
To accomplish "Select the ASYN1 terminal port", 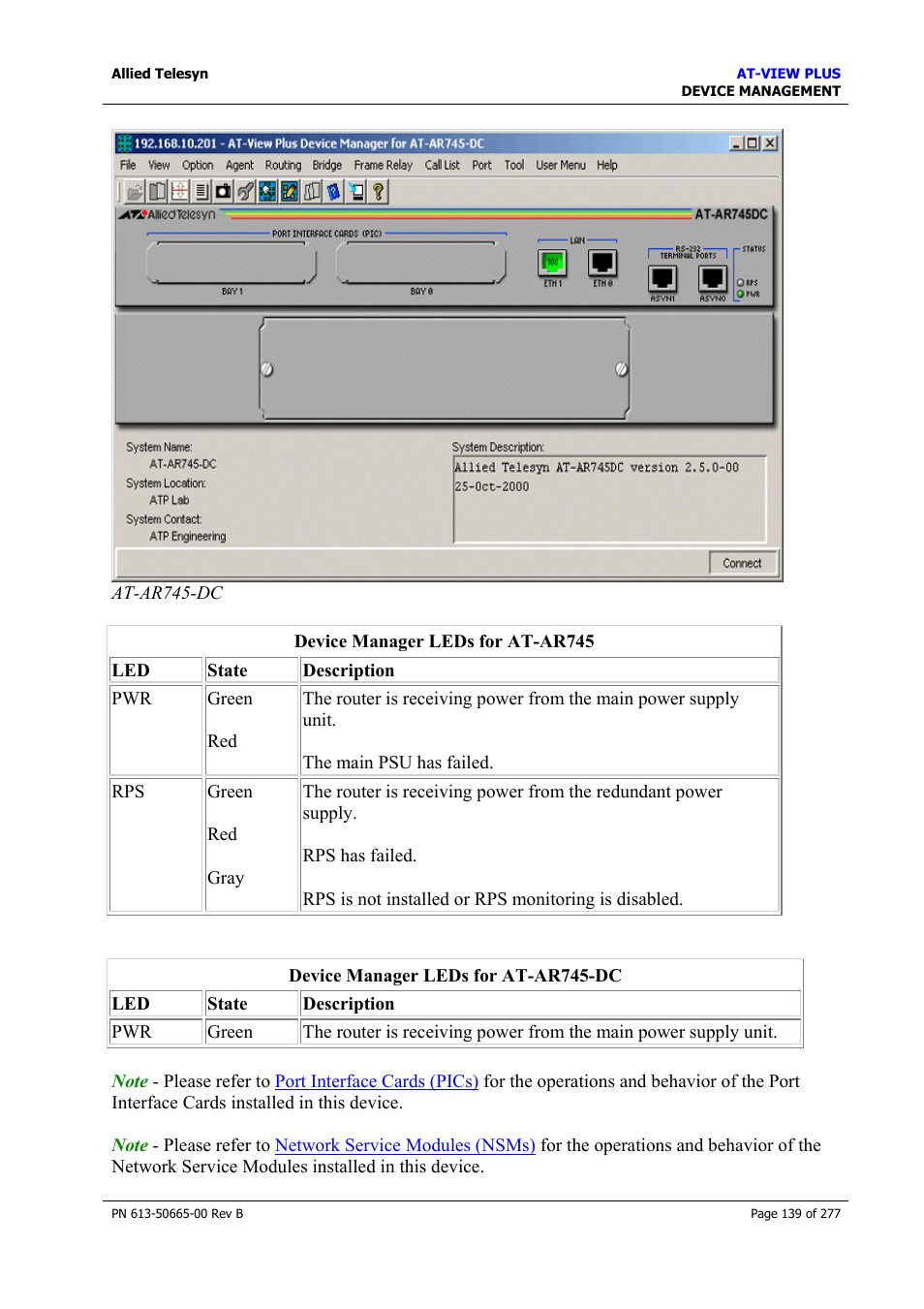I will pos(662,279).
